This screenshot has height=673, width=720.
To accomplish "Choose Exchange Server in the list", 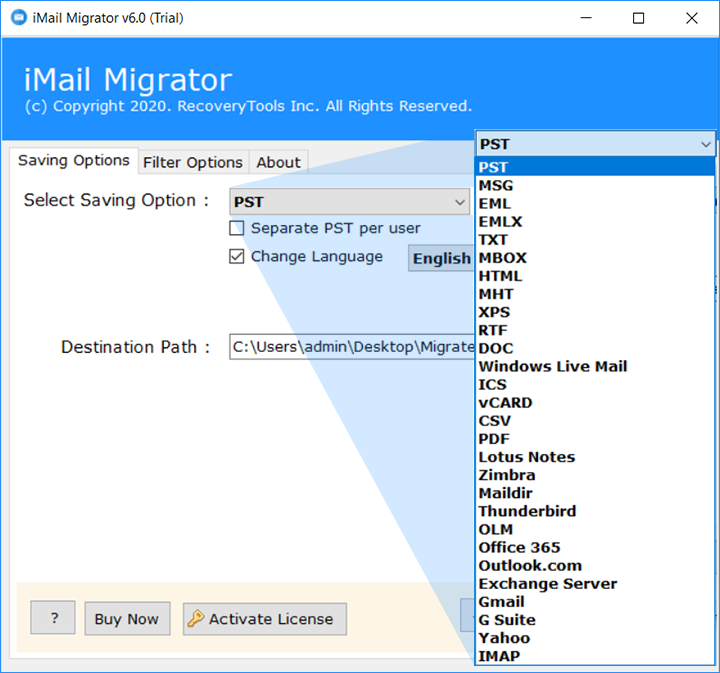I will (x=595, y=583).
